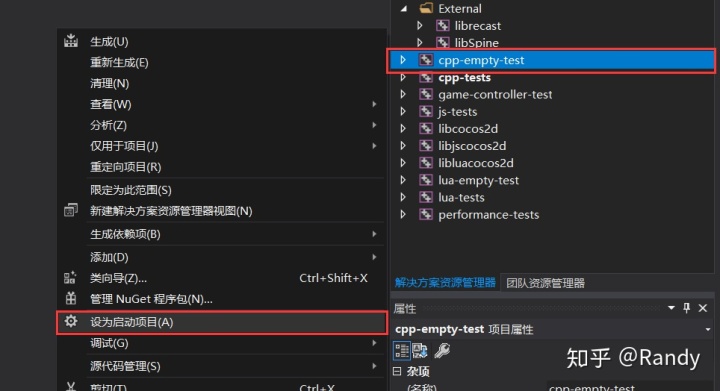
Task: Choose 新建解决方案资源管理器视图(N)
Action: click(x=221, y=211)
